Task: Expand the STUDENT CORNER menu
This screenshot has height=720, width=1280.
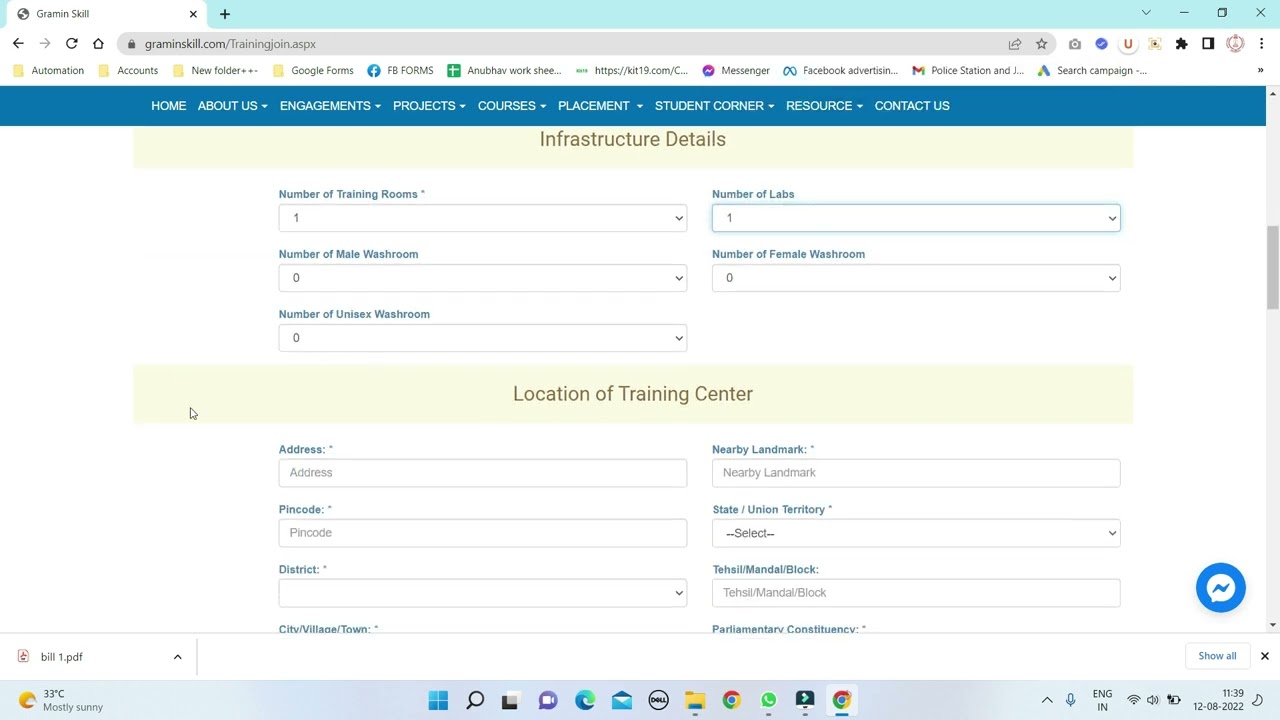Action: [x=714, y=106]
